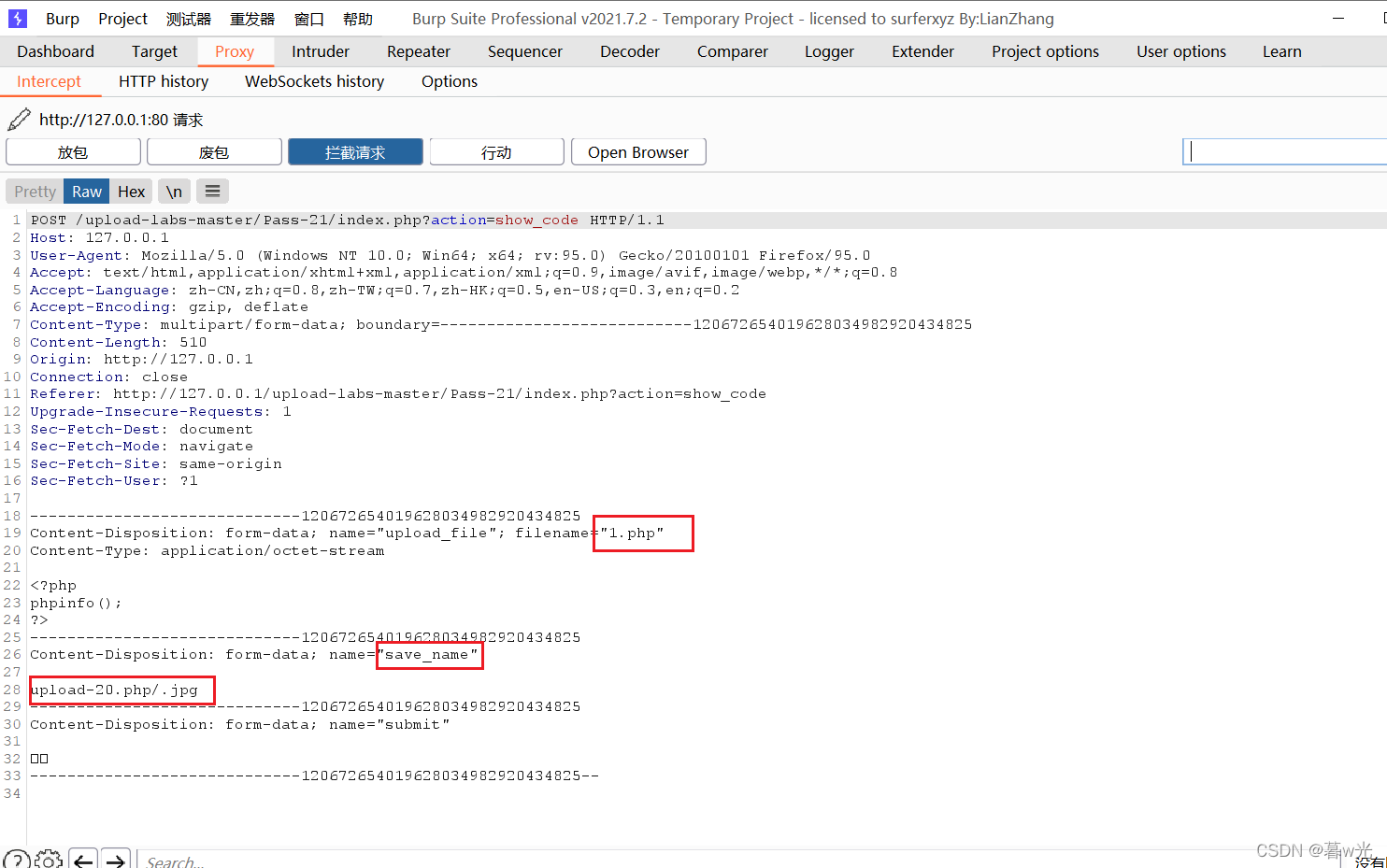Switch to the Decoder tab
Viewport: 1387px width, 868px height.
point(630,51)
